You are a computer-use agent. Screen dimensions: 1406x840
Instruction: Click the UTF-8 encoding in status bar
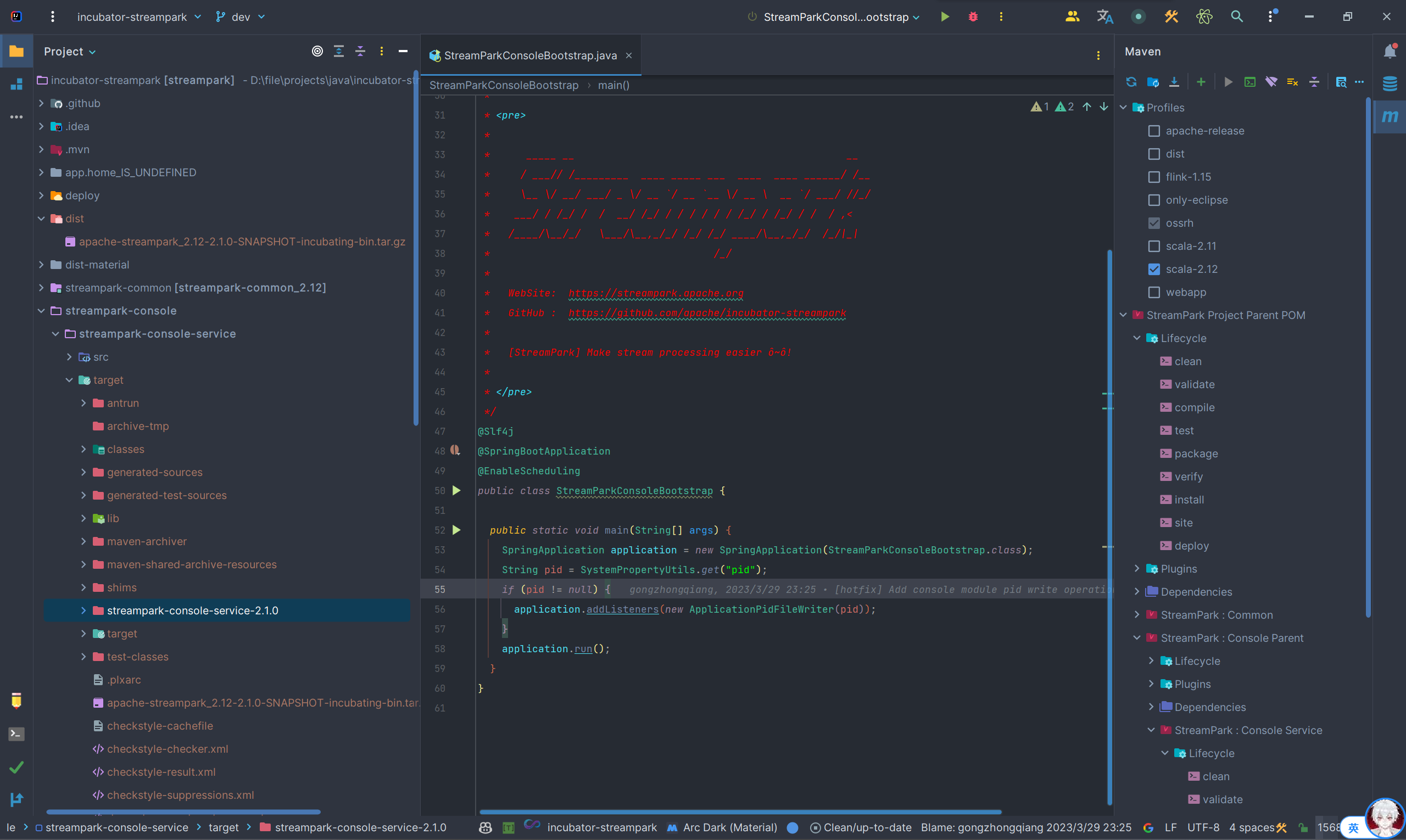[1203, 827]
